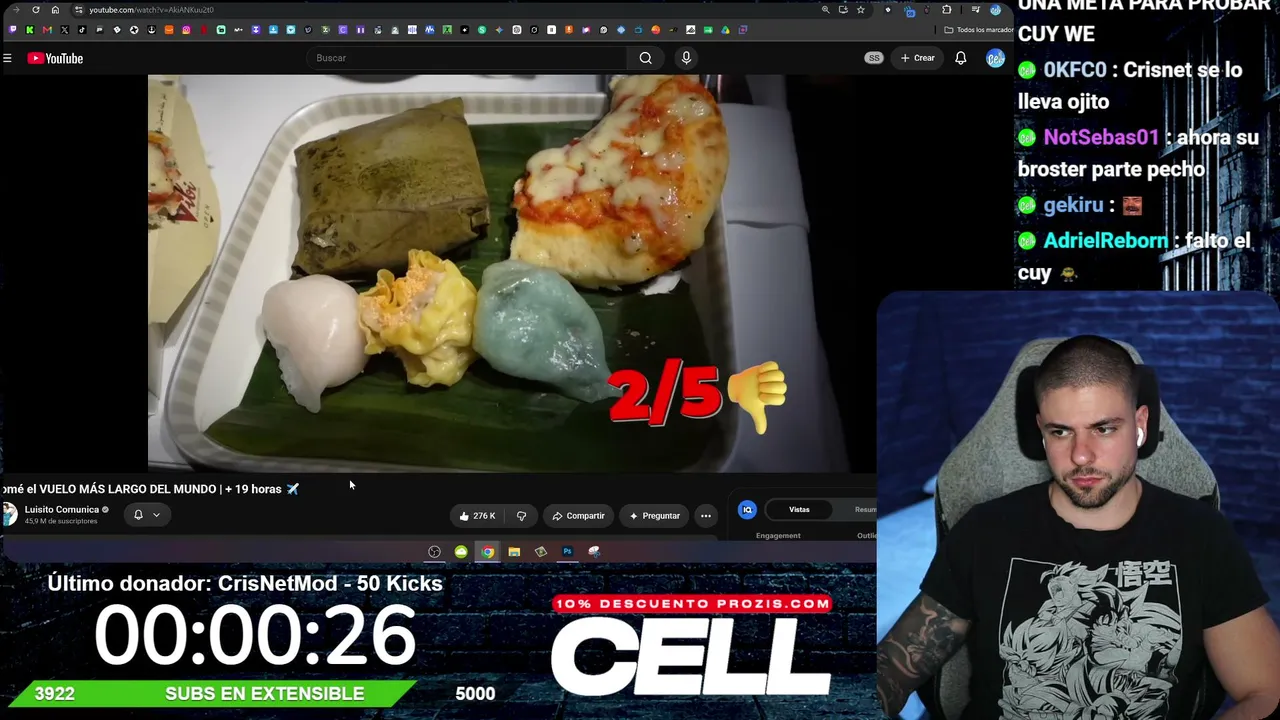The width and height of the screenshot is (1280, 720).
Task: Open the Crear create menu
Action: (x=917, y=58)
